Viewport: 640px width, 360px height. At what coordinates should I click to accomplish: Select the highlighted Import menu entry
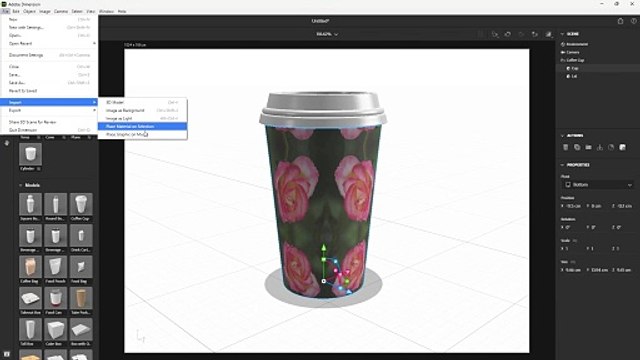tap(49, 102)
